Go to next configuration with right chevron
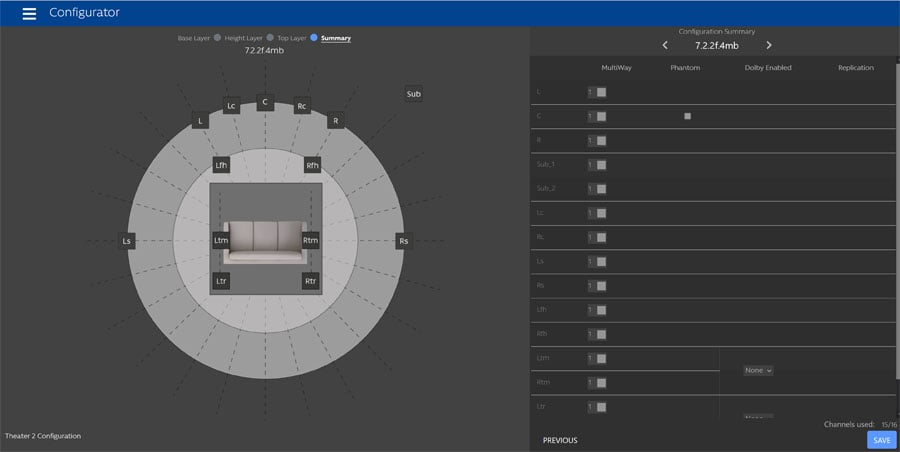 click(769, 45)
